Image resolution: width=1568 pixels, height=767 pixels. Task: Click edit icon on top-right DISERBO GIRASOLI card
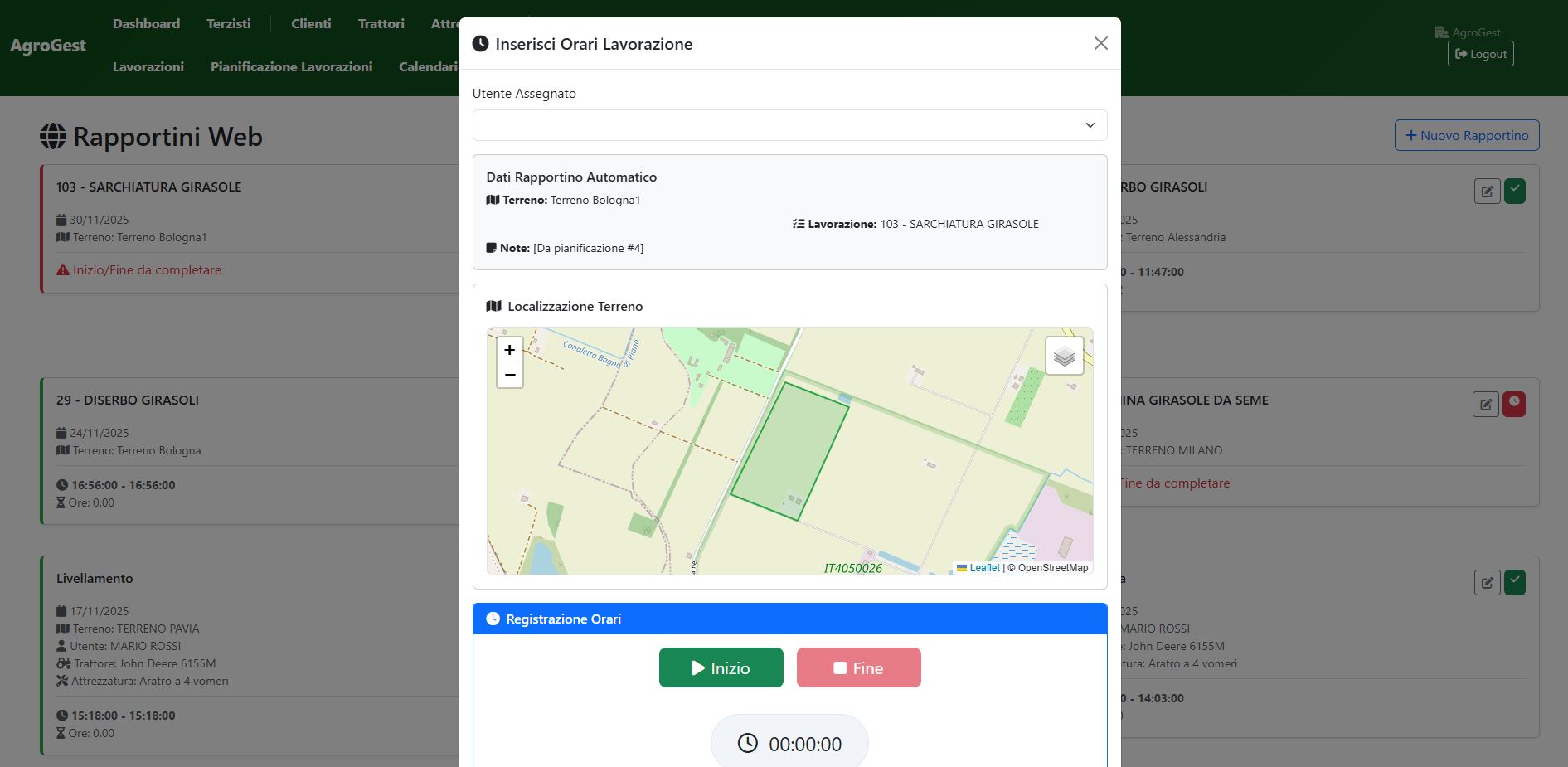click(x=1487, y=192)
